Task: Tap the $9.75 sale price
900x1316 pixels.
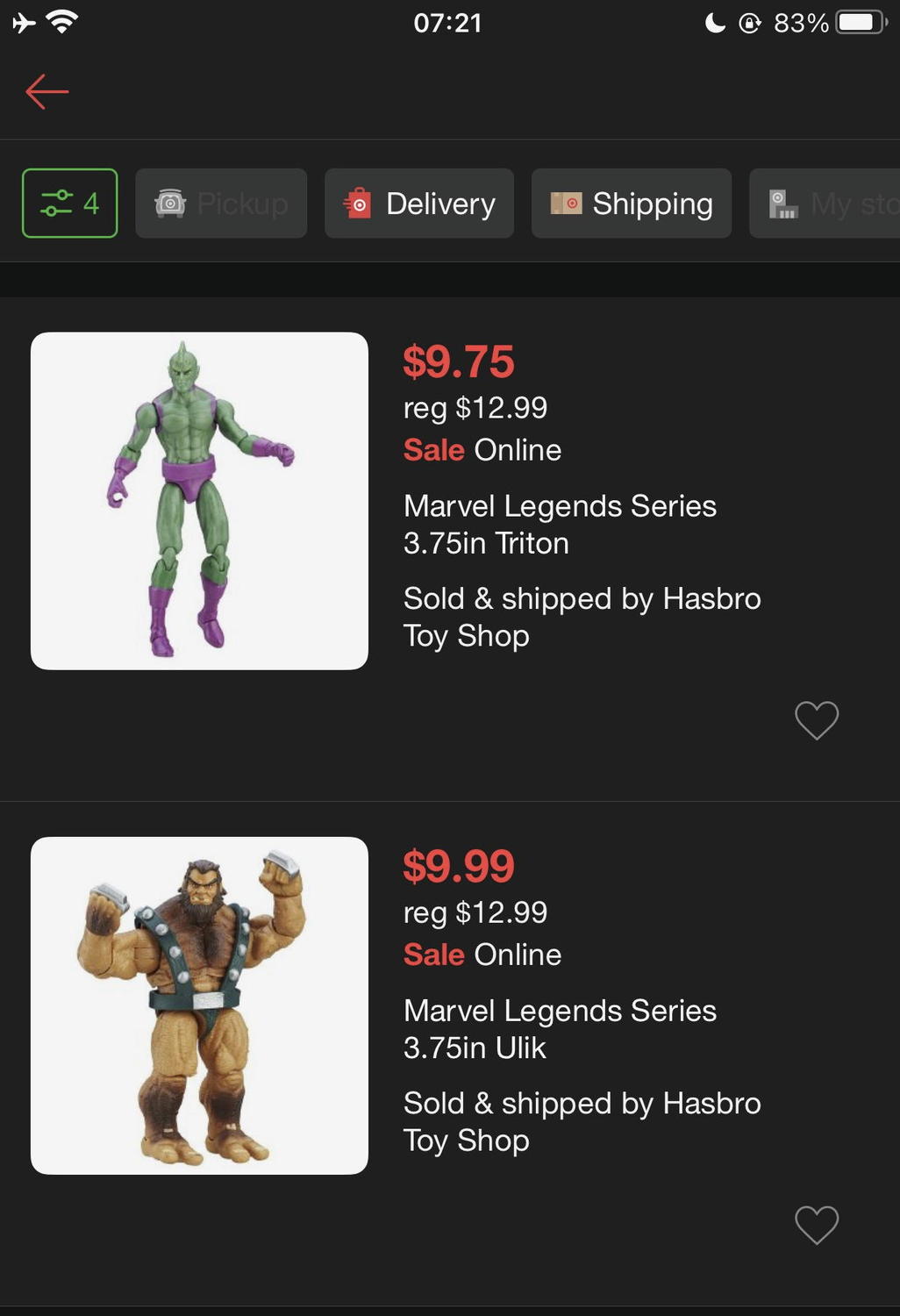Action: pyautogui.click(x=458, y=361)
